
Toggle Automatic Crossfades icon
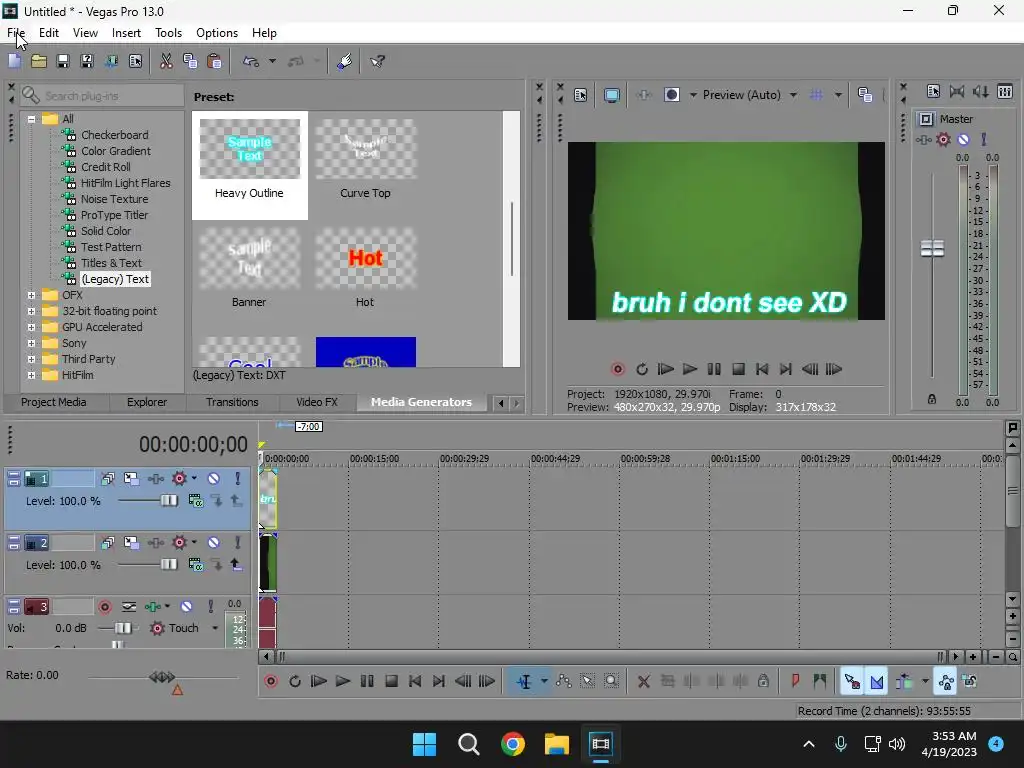(876, 681)
